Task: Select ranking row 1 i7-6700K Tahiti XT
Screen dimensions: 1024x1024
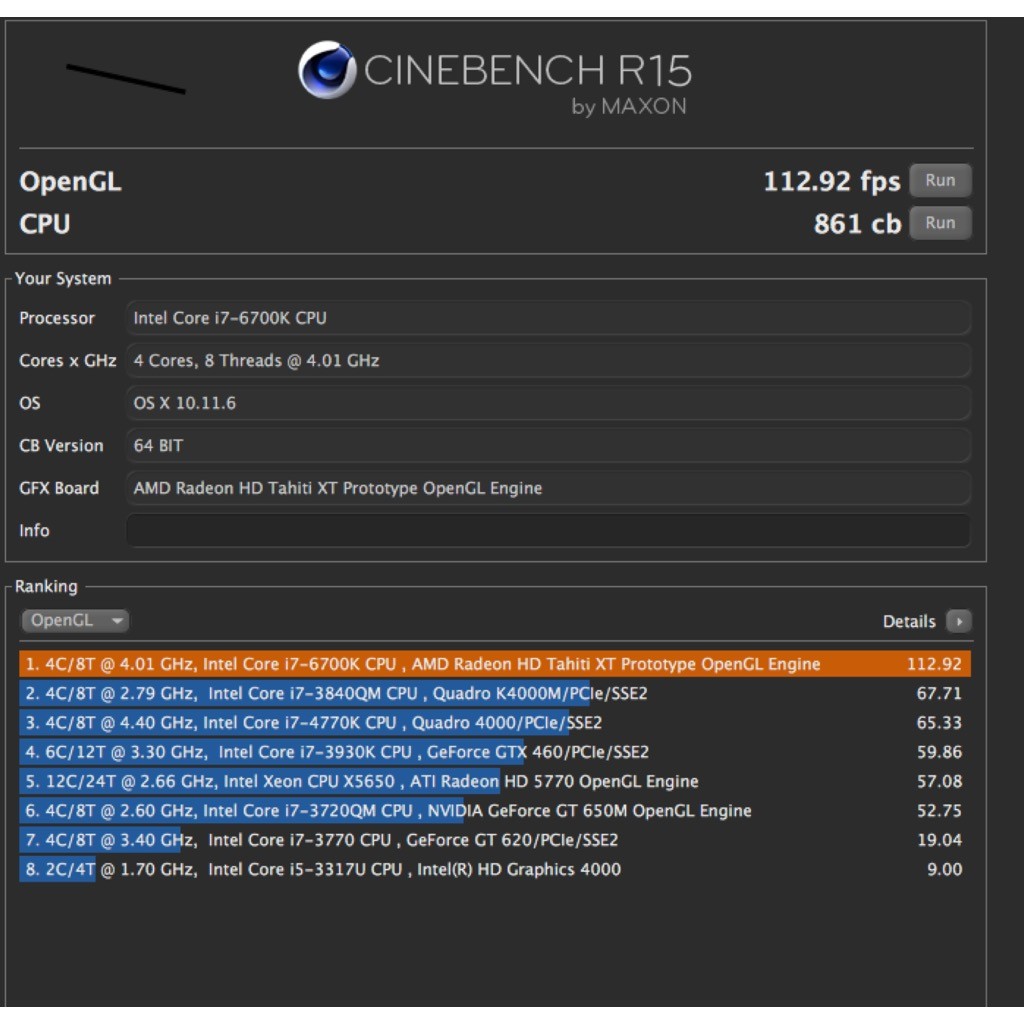Action: 494,664
